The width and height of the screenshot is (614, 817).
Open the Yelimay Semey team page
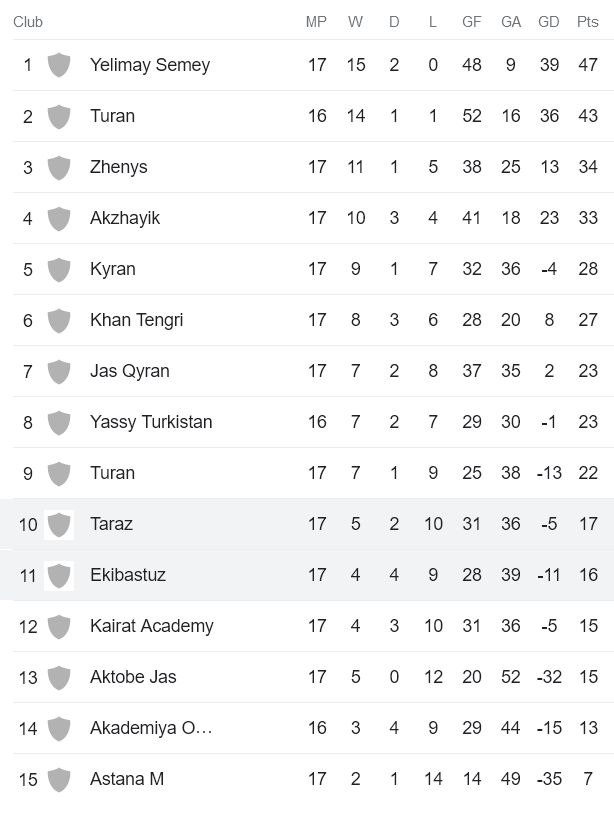[x=150, y=65]
